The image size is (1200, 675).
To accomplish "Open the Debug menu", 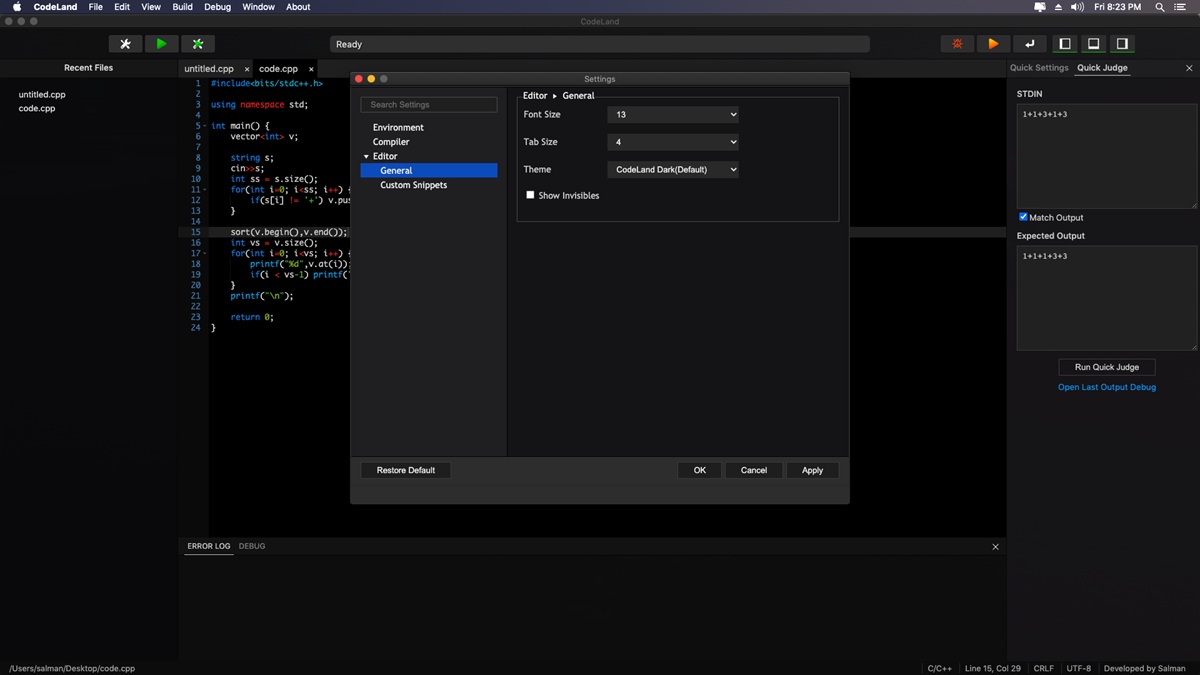I will (x=217, y=7).
